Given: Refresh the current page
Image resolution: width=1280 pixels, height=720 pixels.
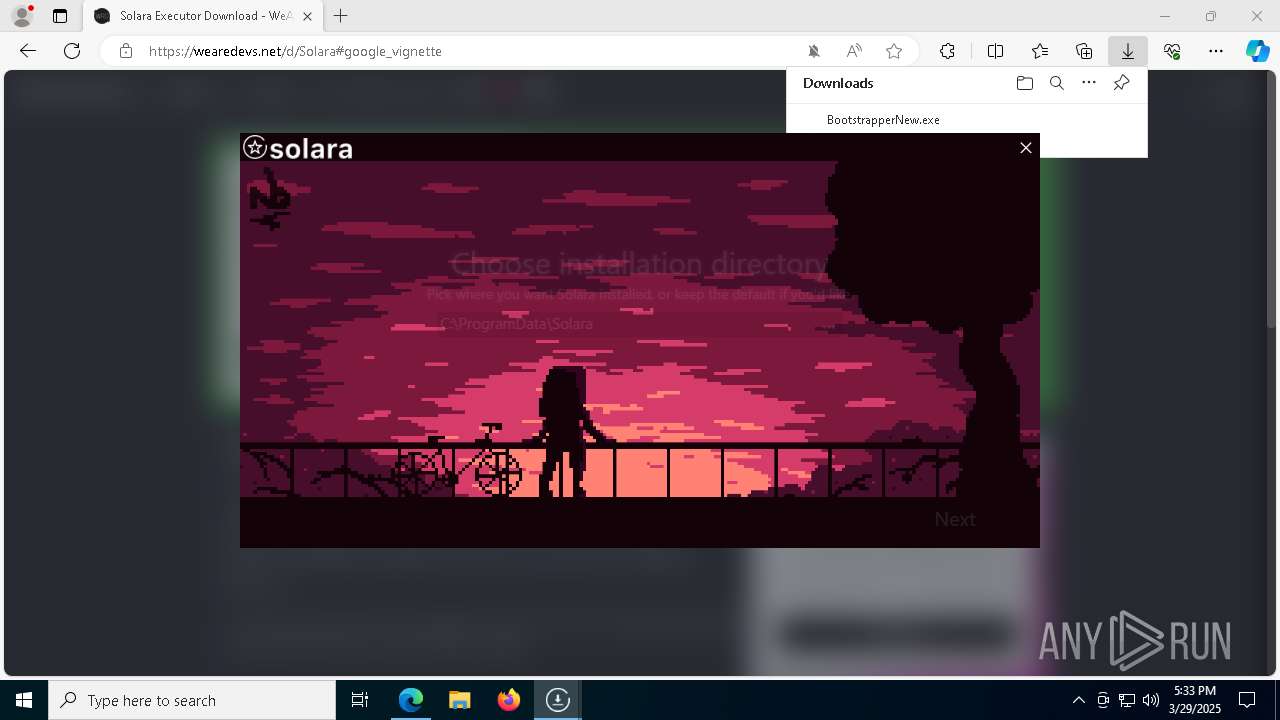Looking at the screenshot, I should coord(72,51).
